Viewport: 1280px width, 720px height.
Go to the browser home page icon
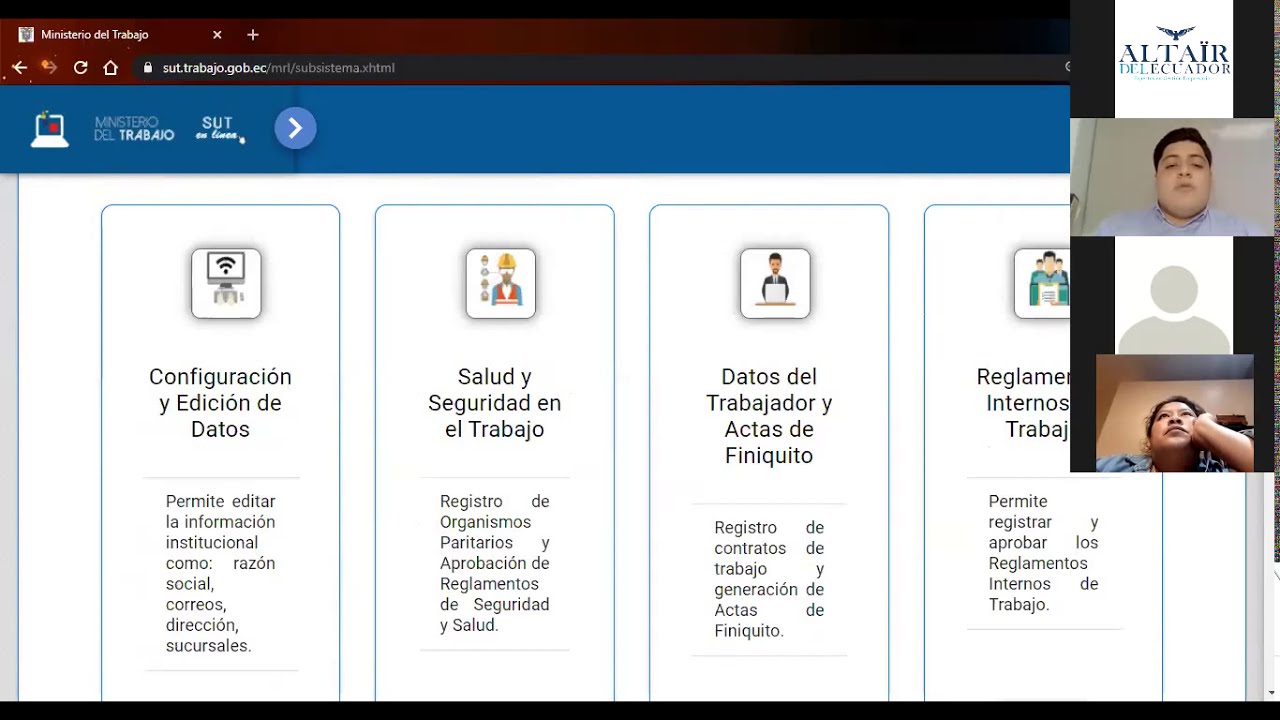111,68
